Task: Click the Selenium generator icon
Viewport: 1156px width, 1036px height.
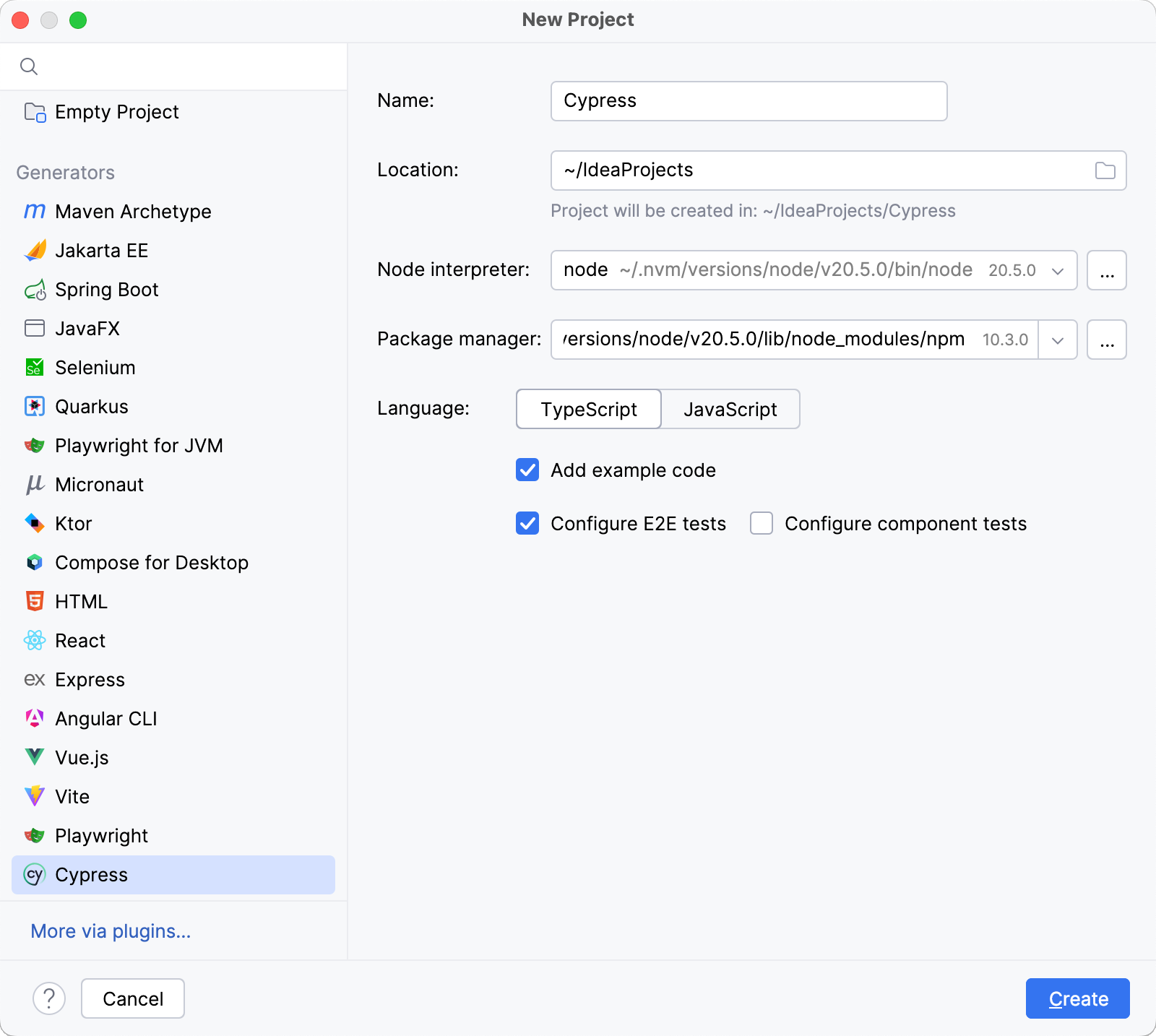Action: (x=34, y=368)
